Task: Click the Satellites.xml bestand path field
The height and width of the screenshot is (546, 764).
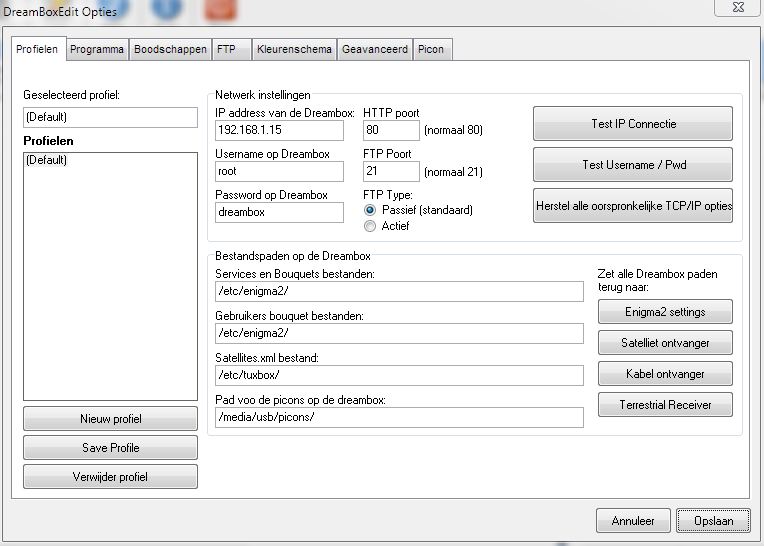Action: [x=399, y=375]
